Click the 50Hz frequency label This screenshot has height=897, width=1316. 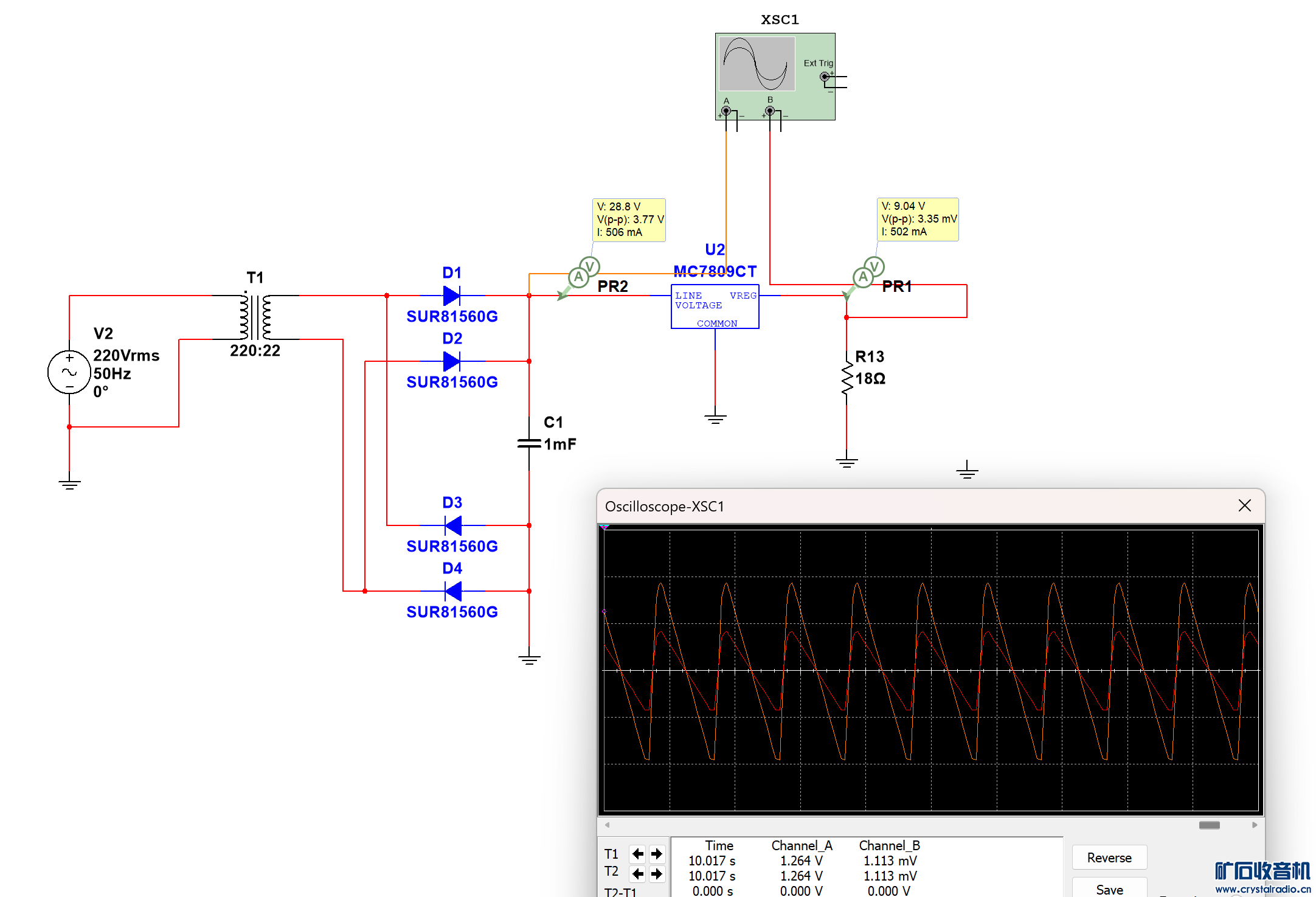[112, 373]
